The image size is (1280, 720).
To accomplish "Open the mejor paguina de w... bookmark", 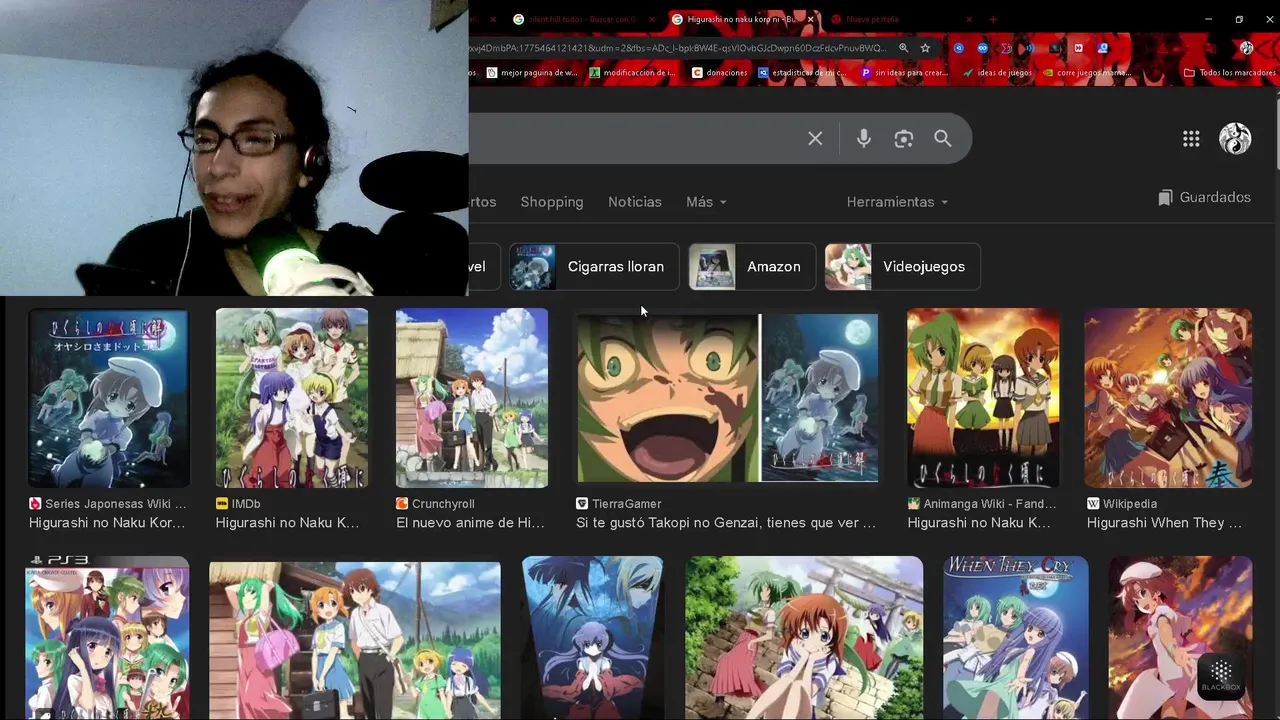I will click(x=532, y=73).
